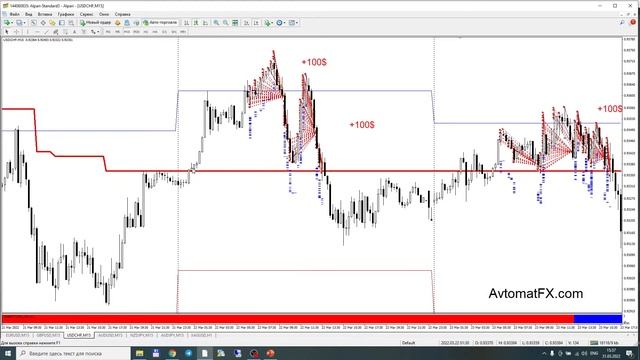
Task: Select the Fibonacci retracement tool
Action: (65, 31)
